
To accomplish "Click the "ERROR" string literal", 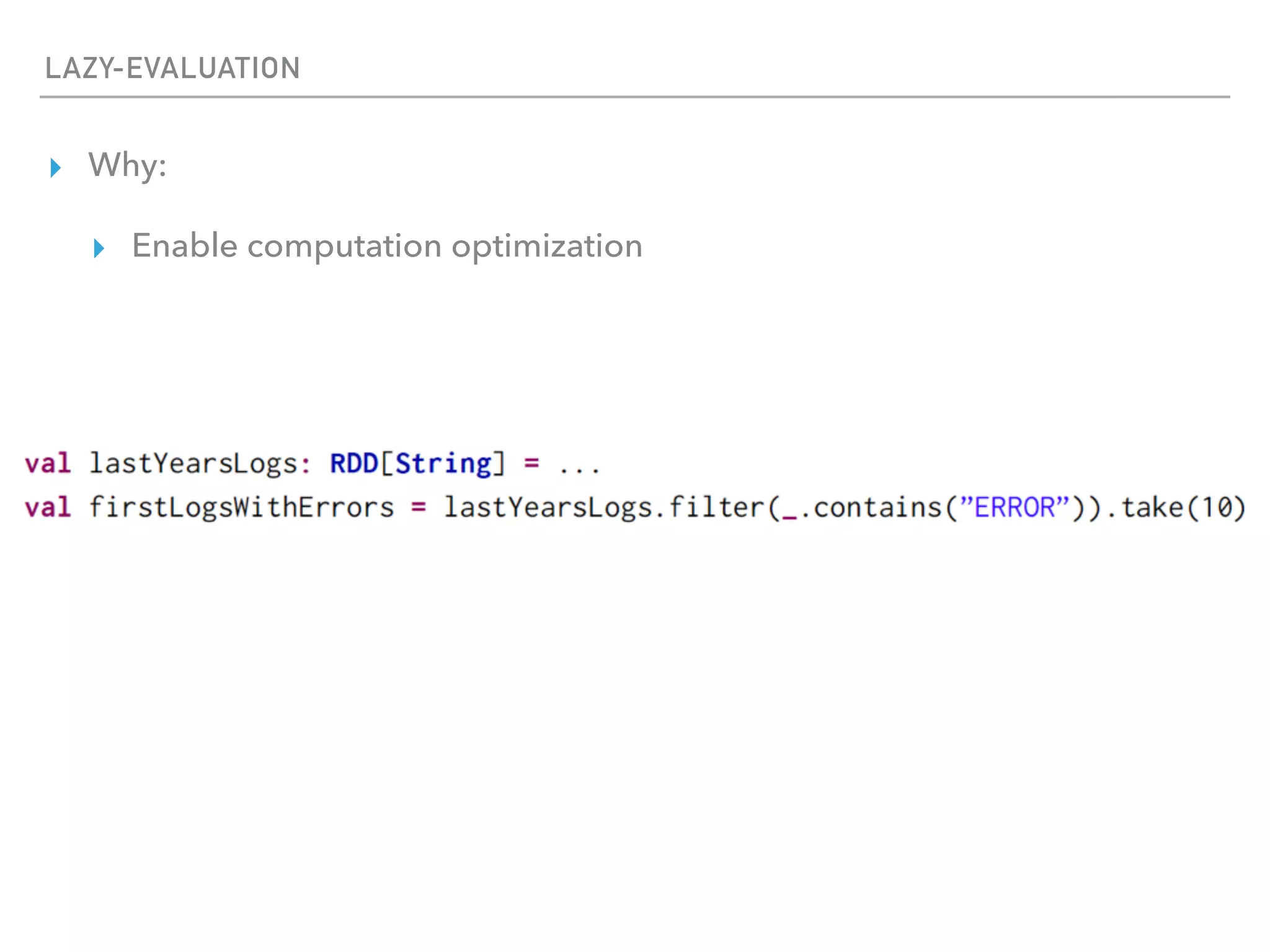I will (1015, 508).
